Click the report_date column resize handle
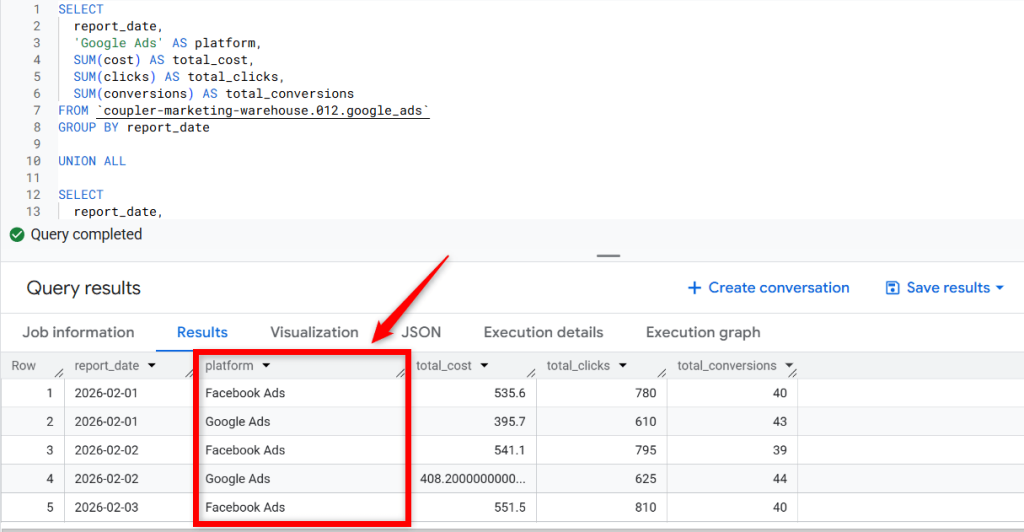 189,373
